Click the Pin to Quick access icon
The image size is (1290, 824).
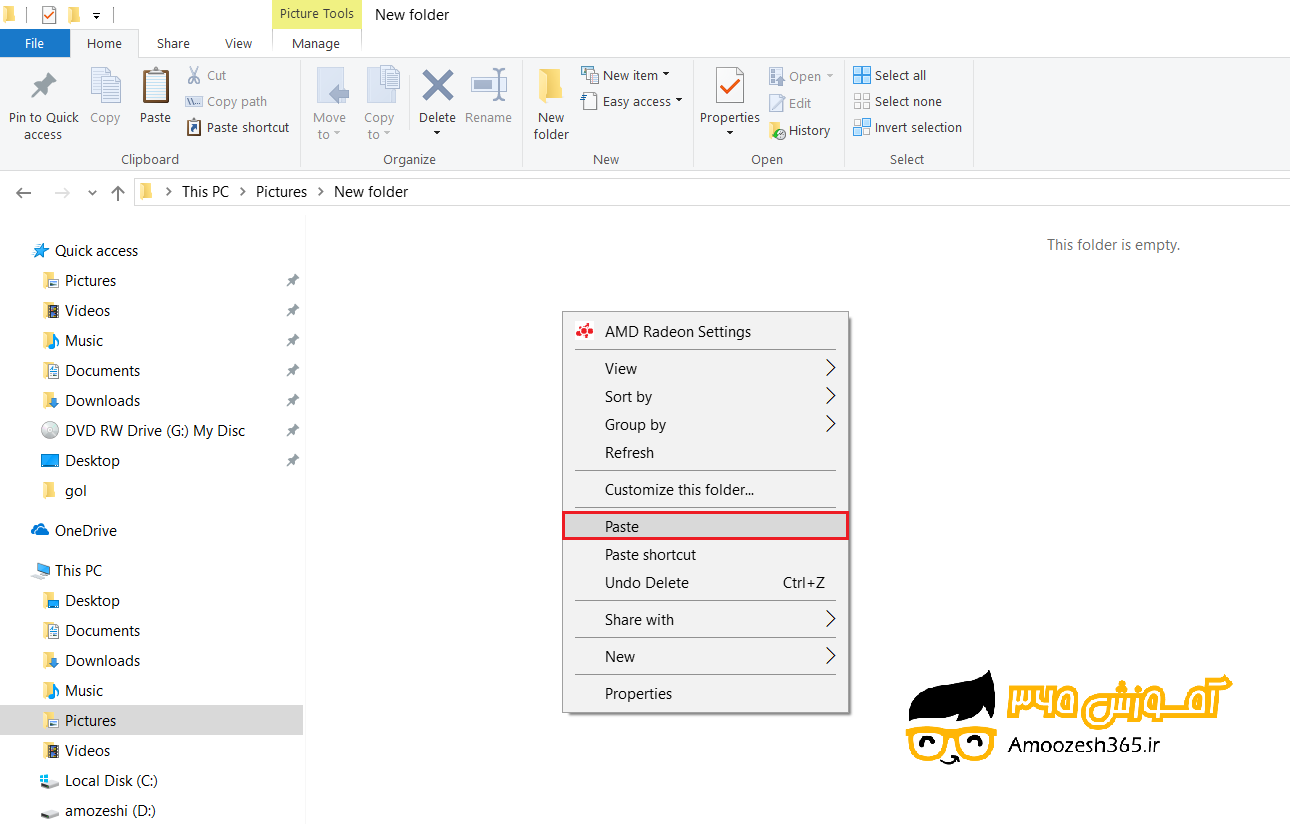pos(43,100)
